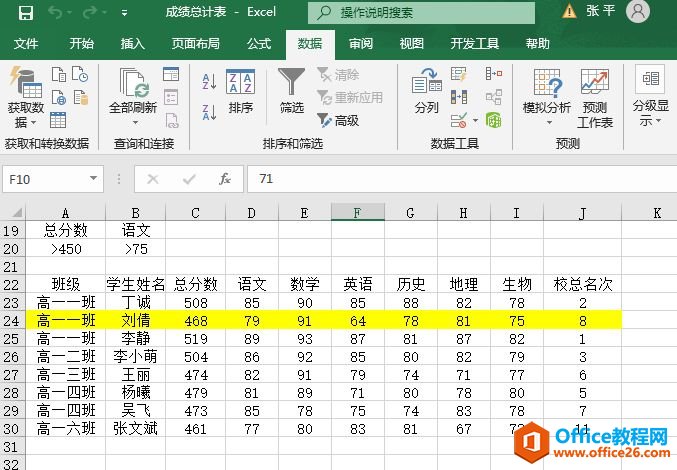Select row 24 header
Viewport: 677px width, 470px height.
pos(12,321)
